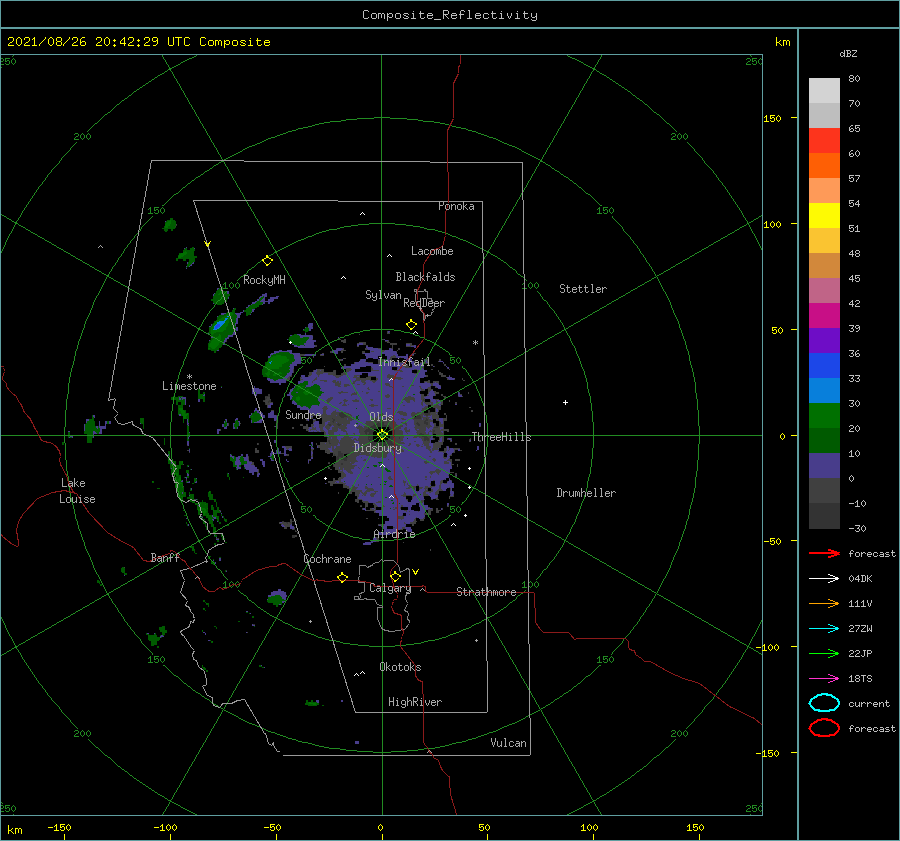Click the HighRiver label
Viewport: 900px width, 841px height.
415,702
